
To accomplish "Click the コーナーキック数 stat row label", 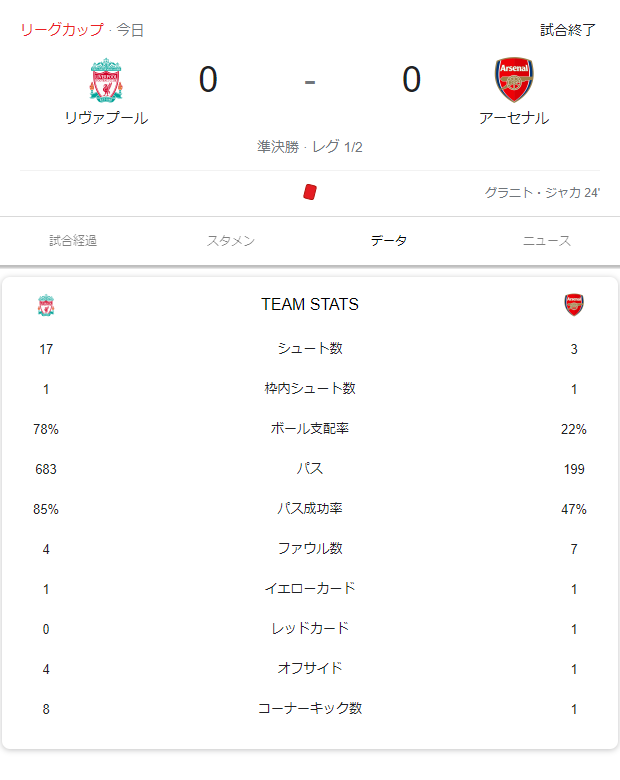I will click(310, 708).
